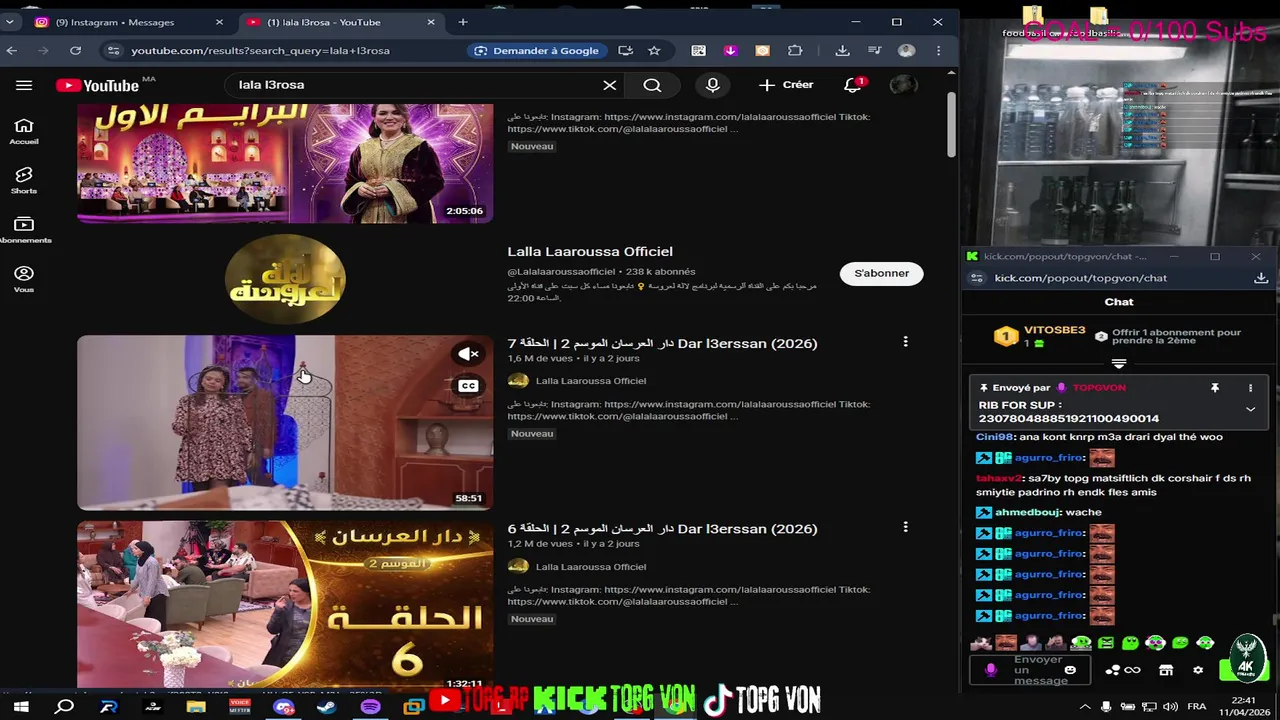Go back with the browser back arrow
1280x720 pixels.
11,50
